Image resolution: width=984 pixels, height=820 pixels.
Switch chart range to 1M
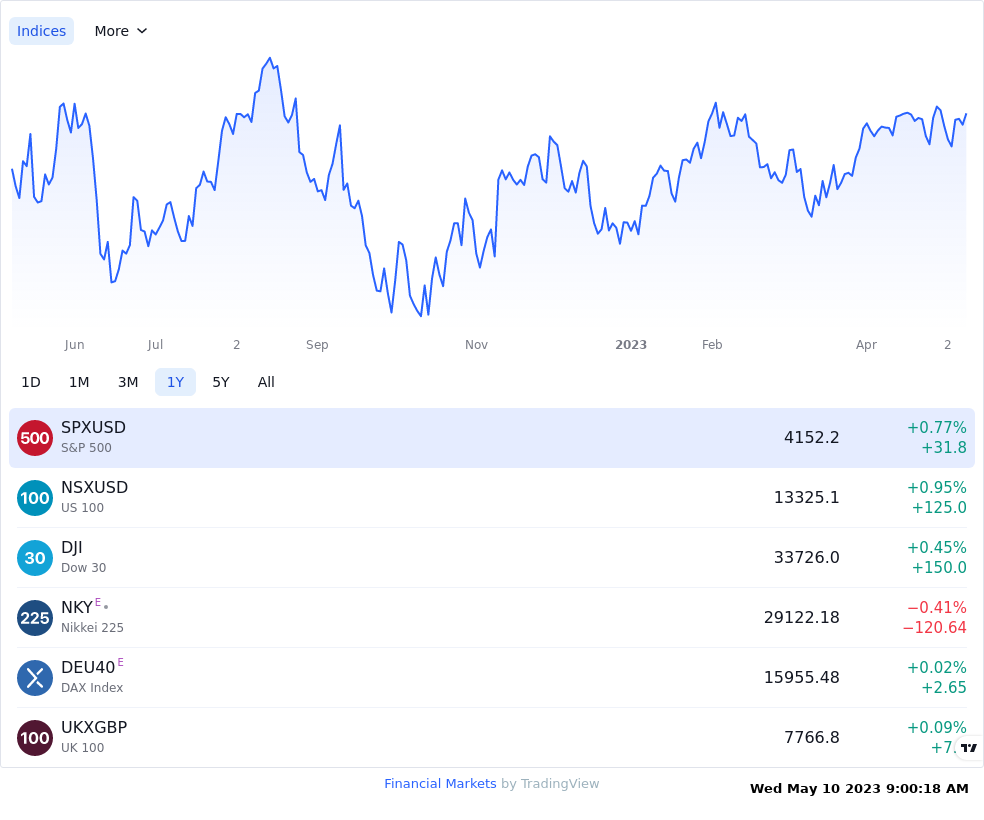click(79, 382)
